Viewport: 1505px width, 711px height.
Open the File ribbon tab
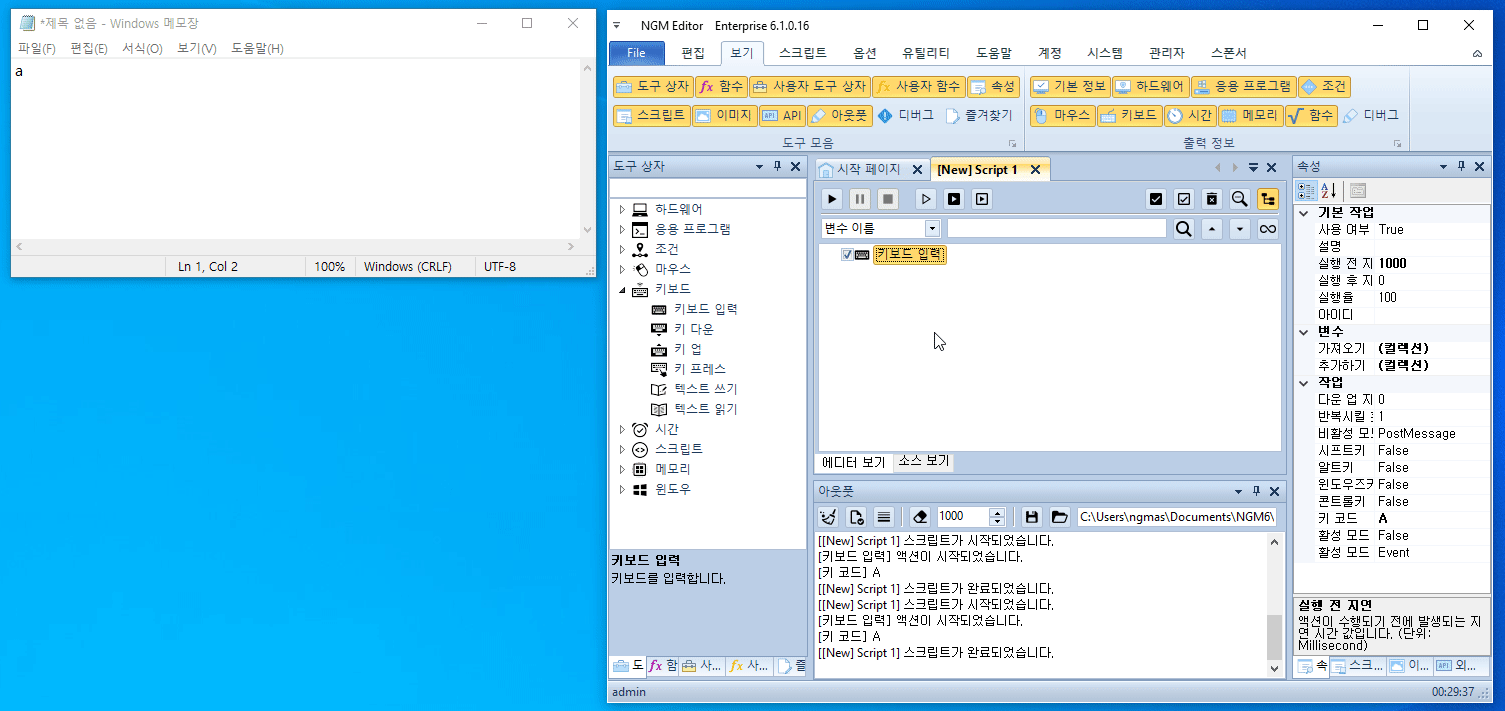click(x=636, y=53)
